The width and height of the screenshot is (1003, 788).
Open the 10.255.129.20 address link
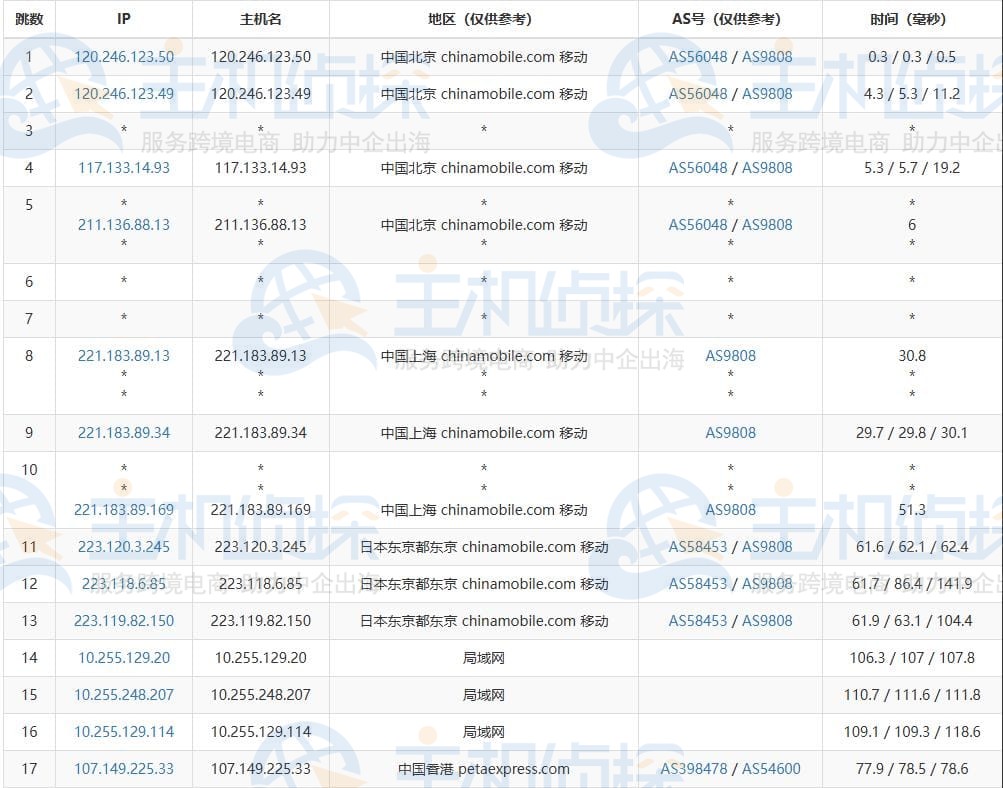[123, 658]
